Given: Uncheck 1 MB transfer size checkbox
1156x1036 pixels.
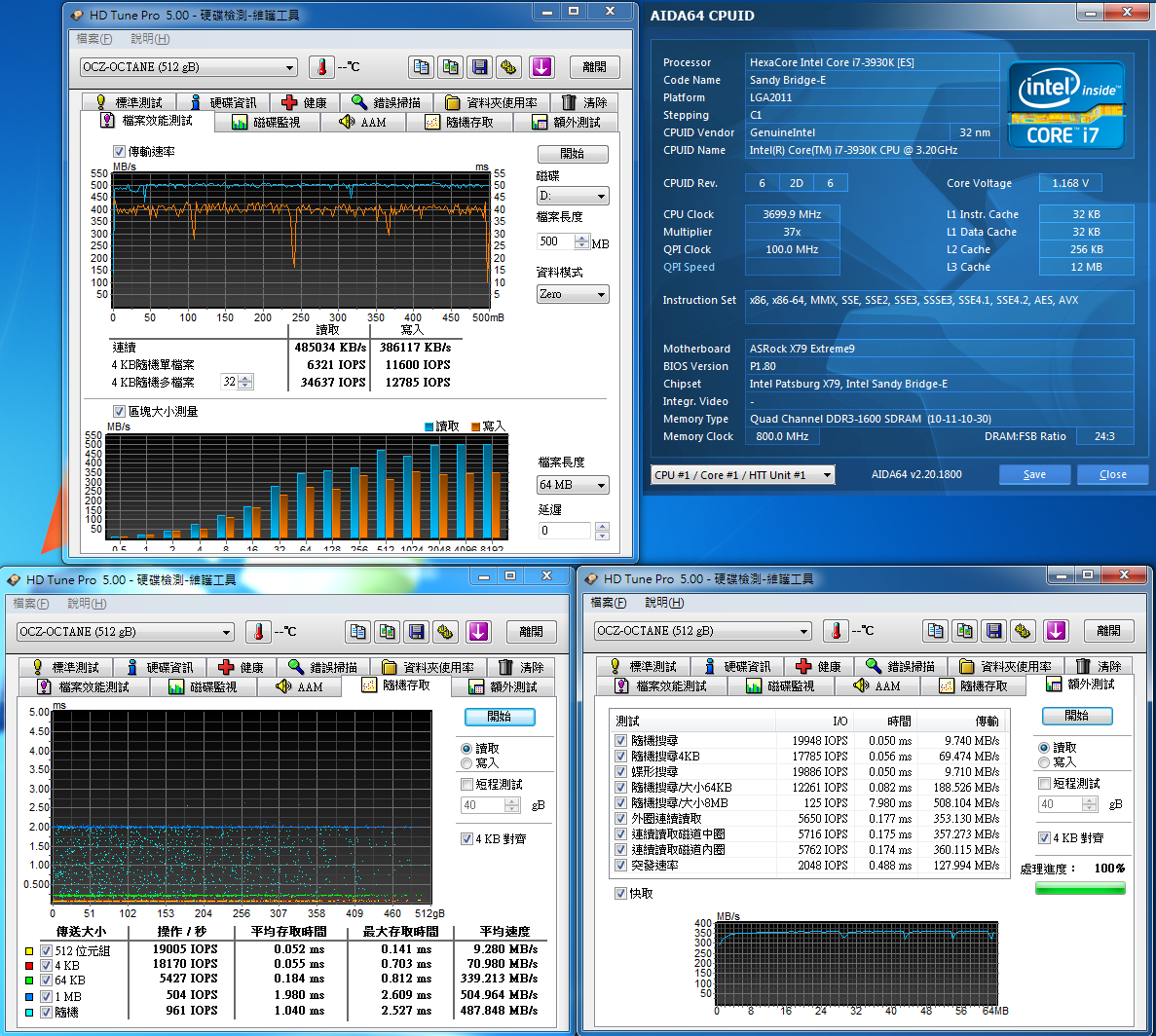Looking at the screenshot, I should (x=47, y=996).
